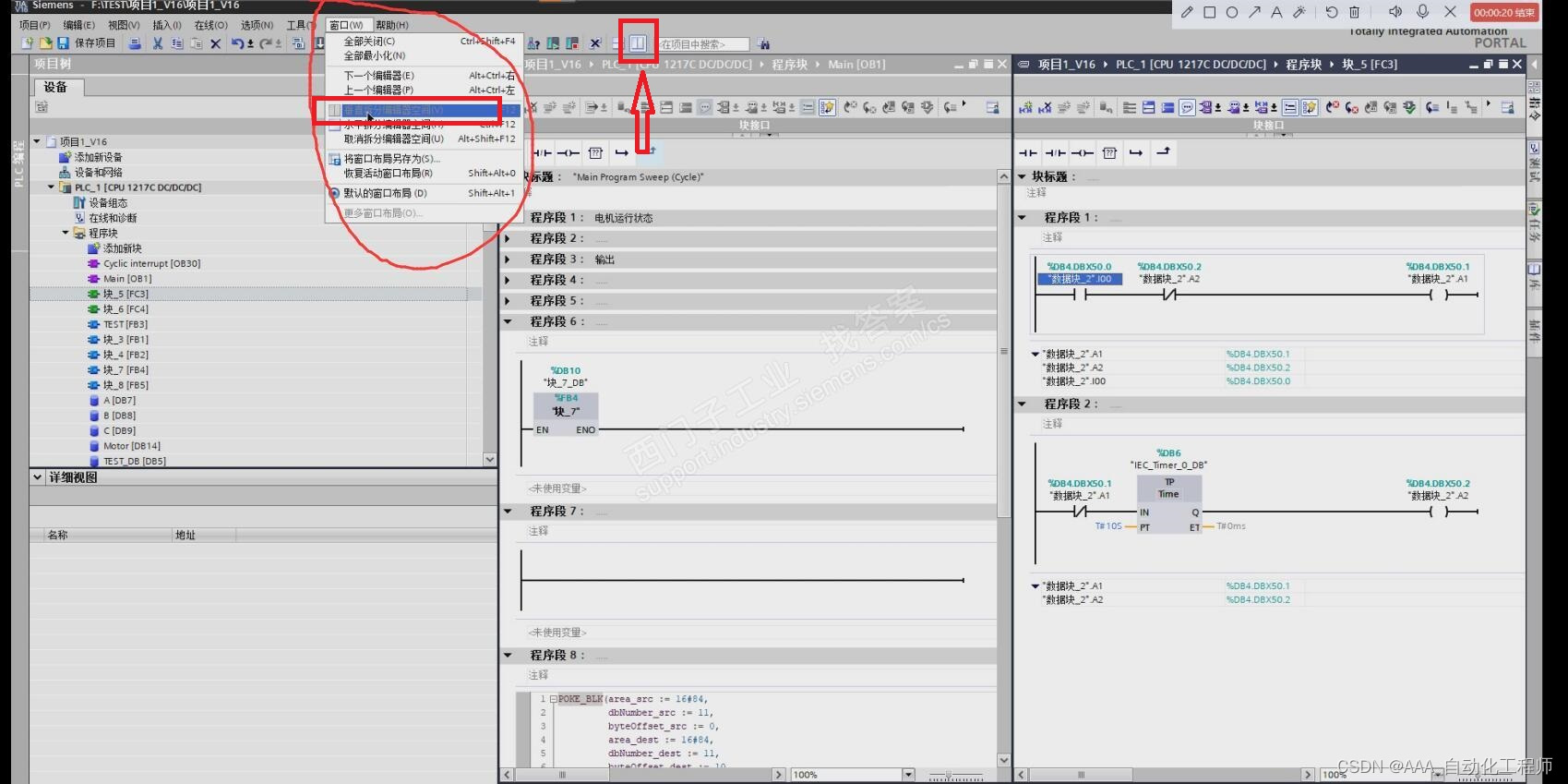The image size is (1568, 784).
Task: Select Main [OB1] in project tree
Action: point(127,278)
